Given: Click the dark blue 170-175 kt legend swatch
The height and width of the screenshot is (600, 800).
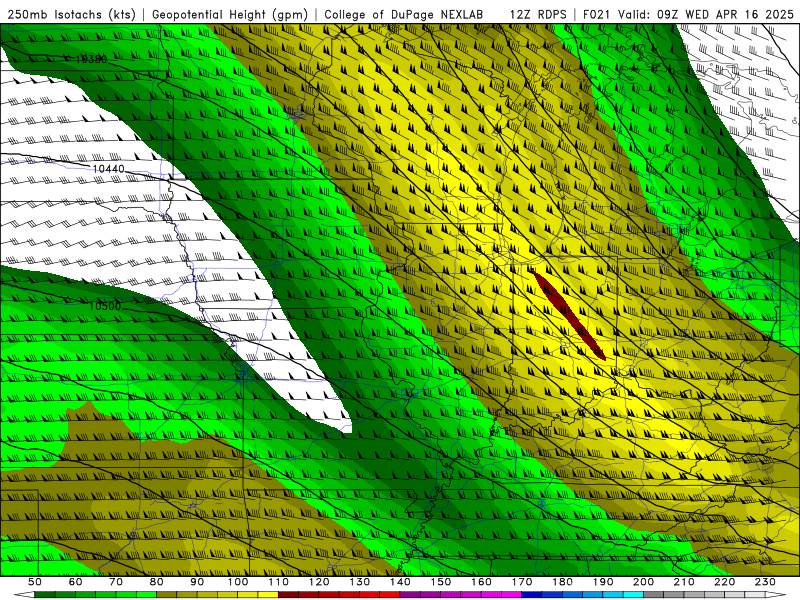Looking at the screenshot, I should 532,594.
